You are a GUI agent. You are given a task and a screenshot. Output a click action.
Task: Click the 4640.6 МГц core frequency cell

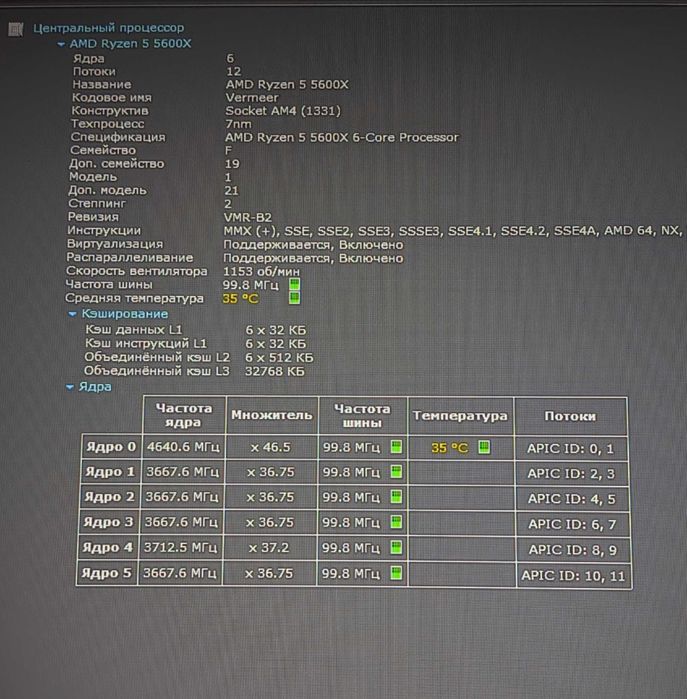click(x=183, y=447)
